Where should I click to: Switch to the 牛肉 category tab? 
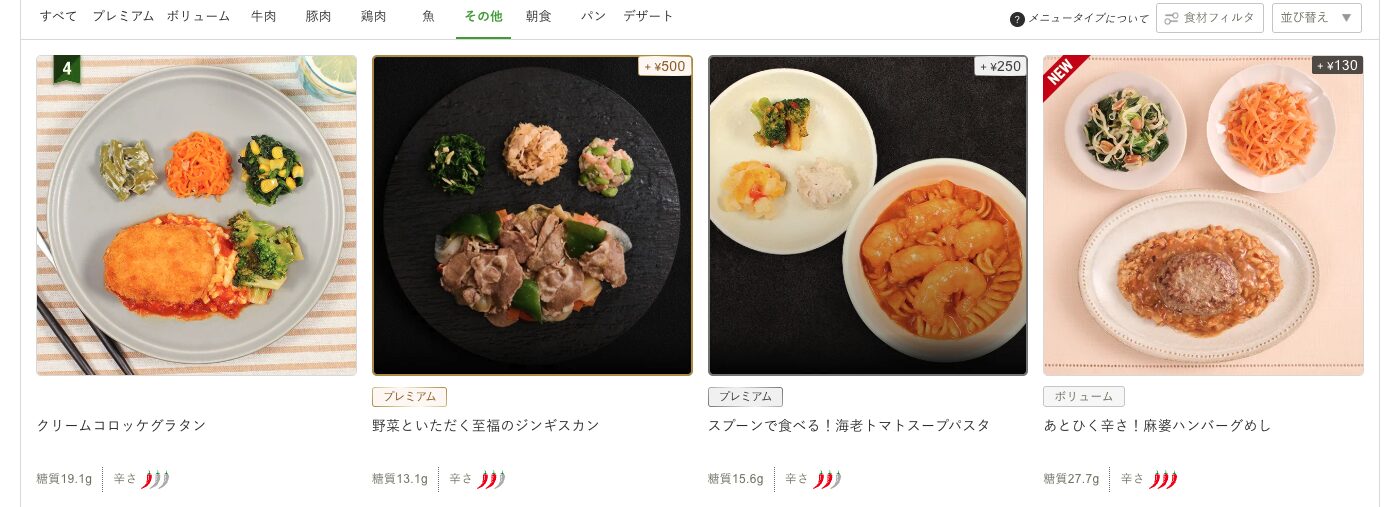point(264,17)
